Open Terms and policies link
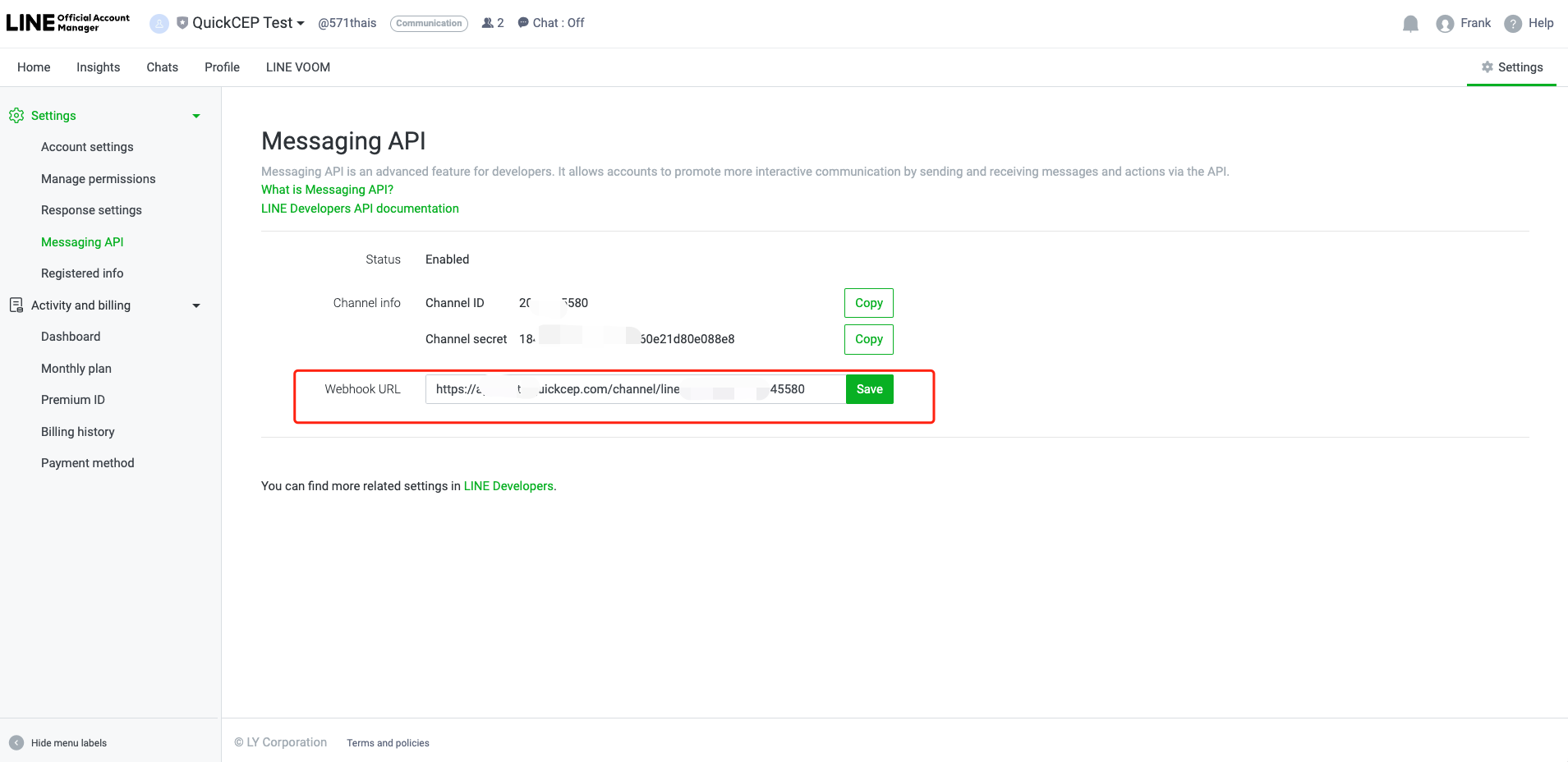Screen dimensions: 1568x762 tap(388, 743)
